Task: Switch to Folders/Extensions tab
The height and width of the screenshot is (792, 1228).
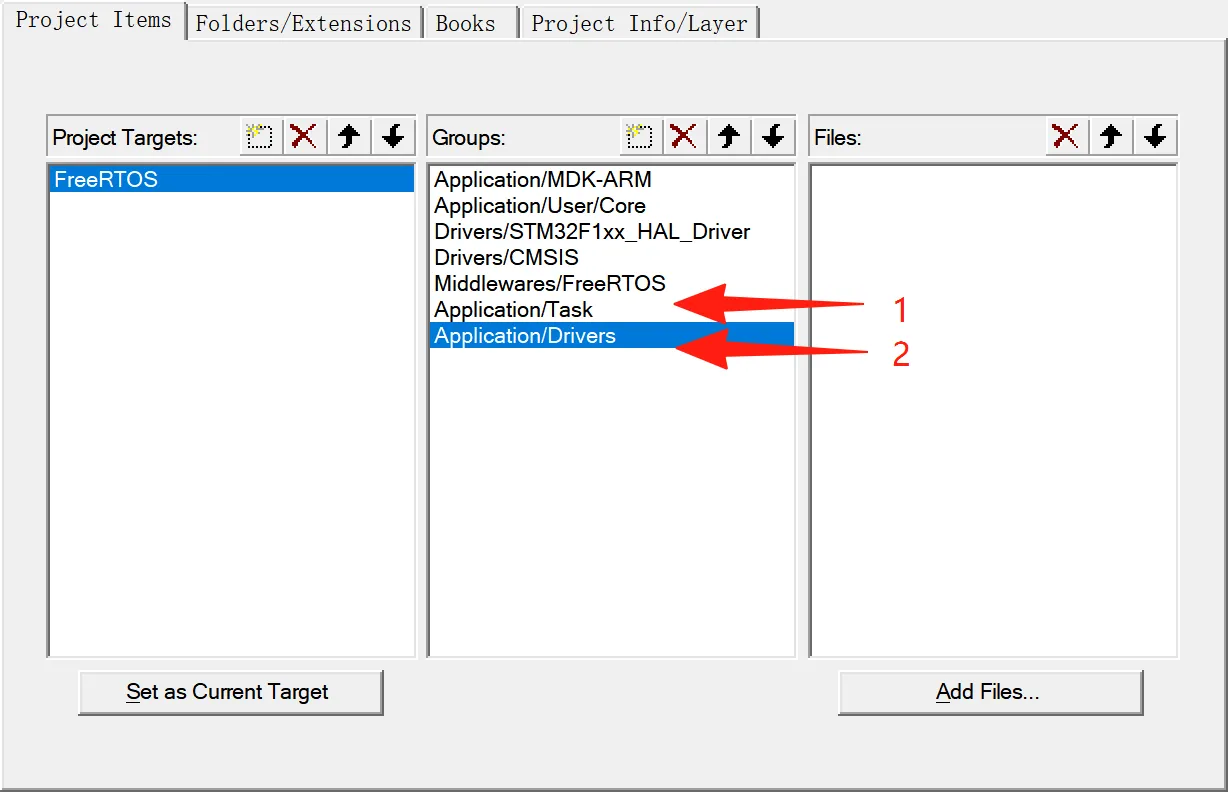Action: point(303,23)
